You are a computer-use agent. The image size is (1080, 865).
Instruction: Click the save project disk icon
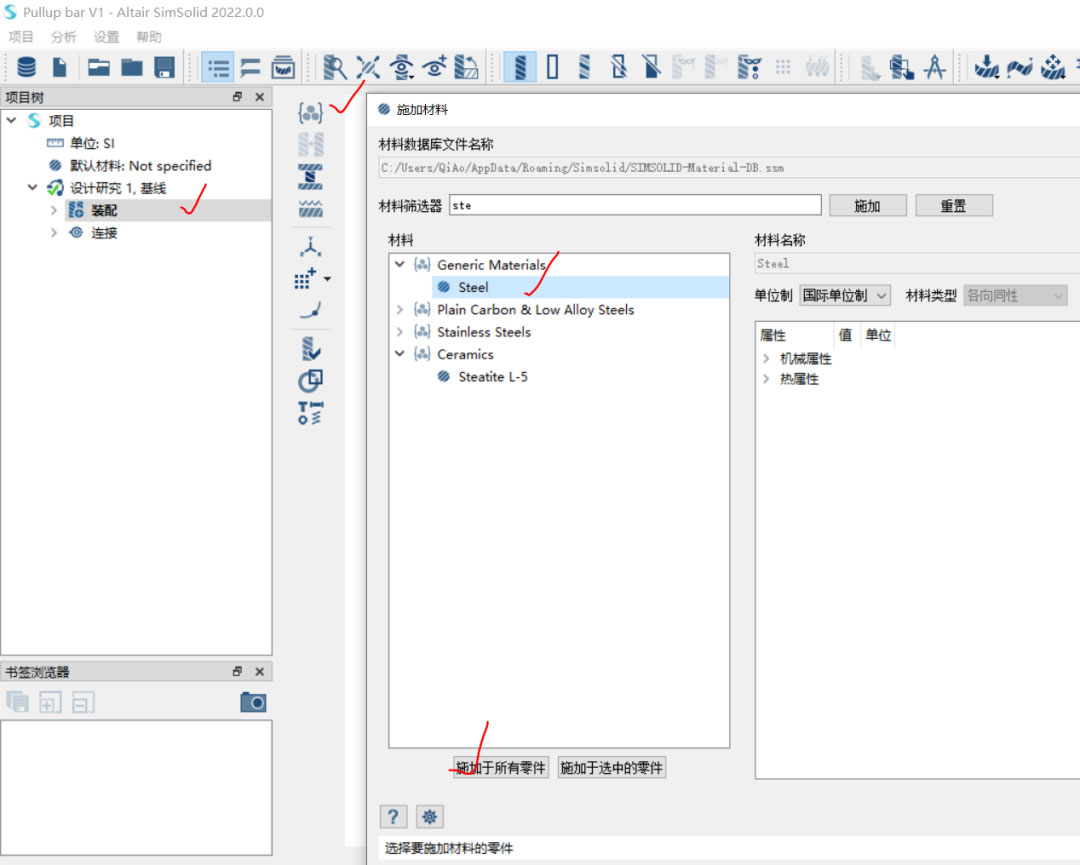coord(165,67)
